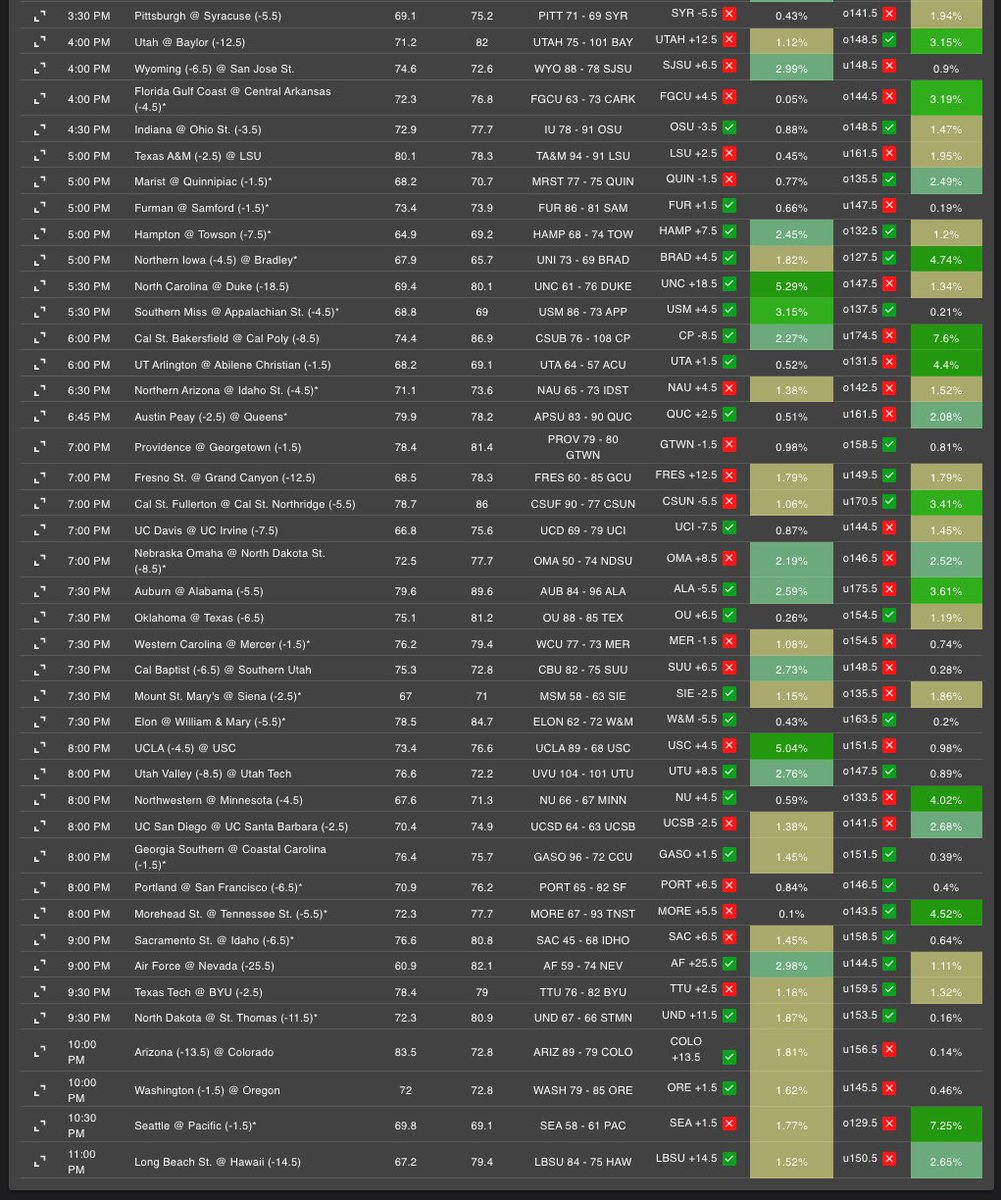Expand the Wyoming @ San Jose St. row
Viewport: 1001px width, 1200px height.
coord(39,69)
